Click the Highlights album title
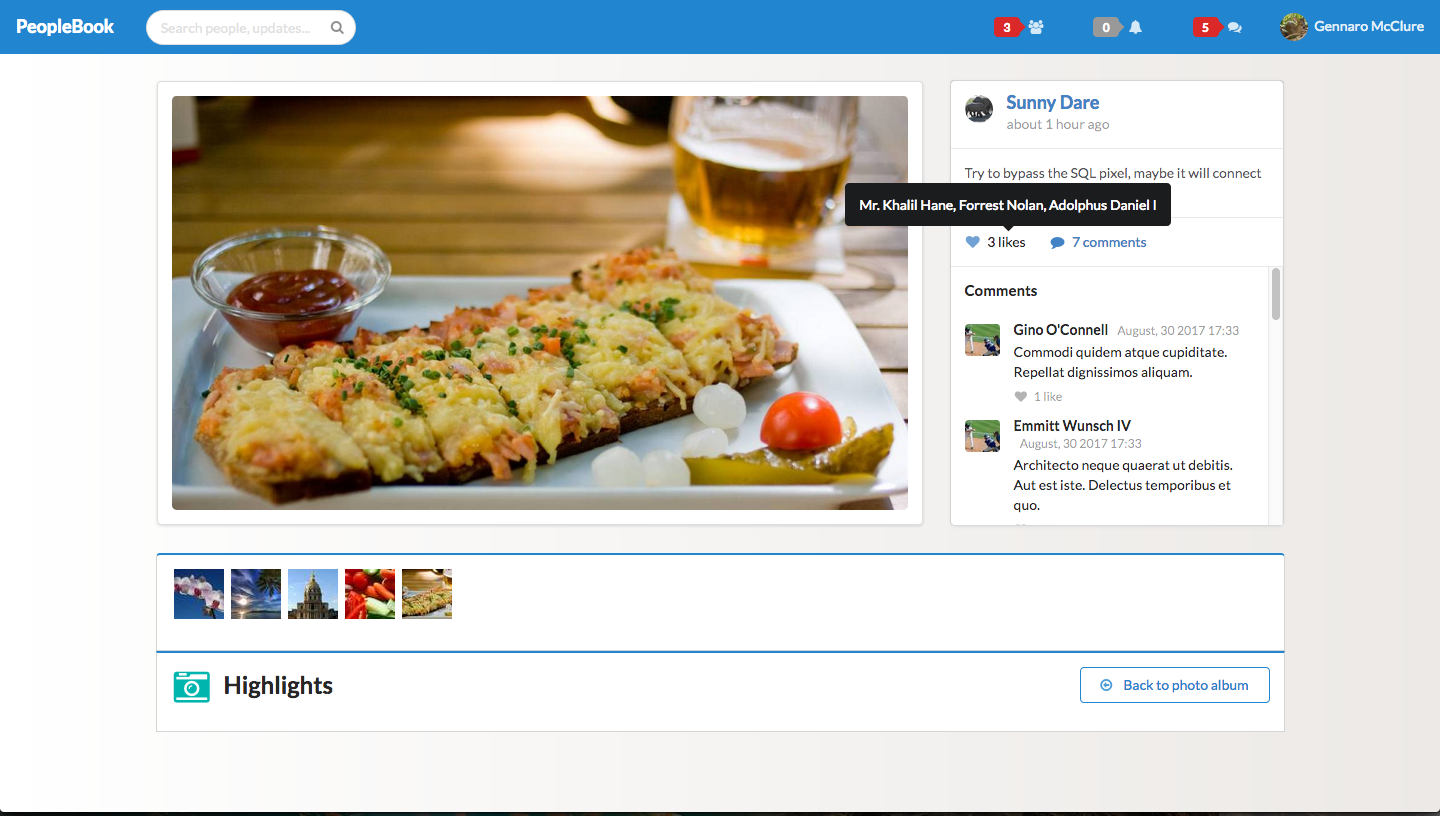1440x816 pixels. (x=278, y=686)
